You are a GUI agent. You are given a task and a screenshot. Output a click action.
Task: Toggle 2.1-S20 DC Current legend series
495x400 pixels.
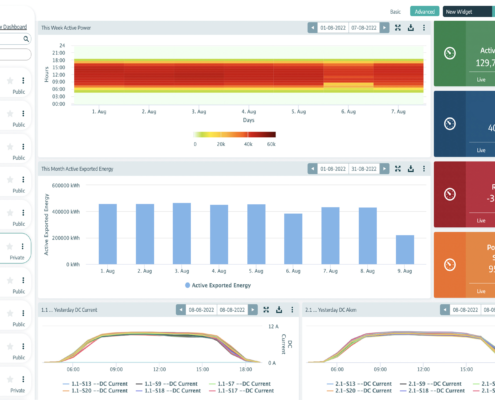click(x=359, y=390)
